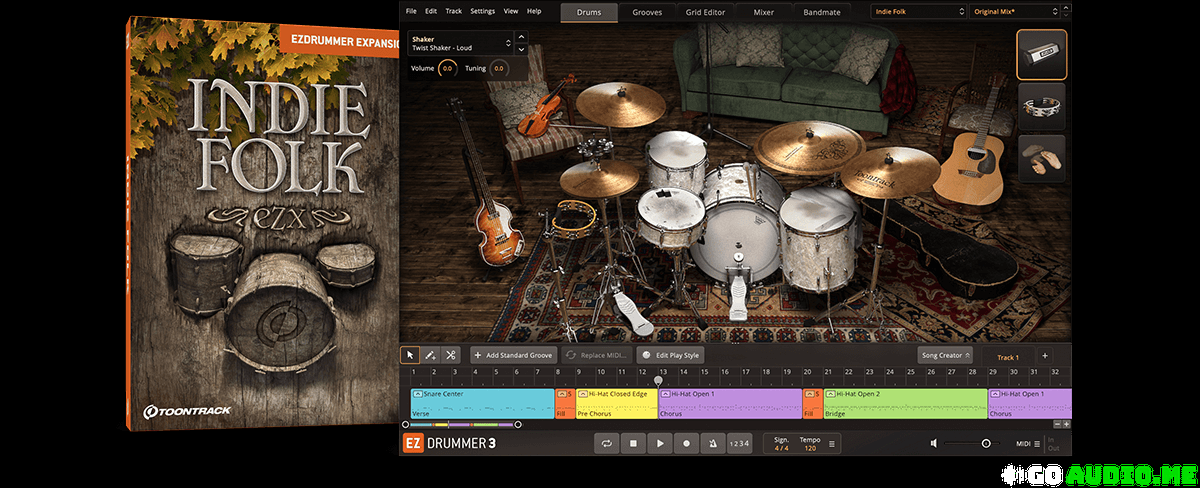Step to next instrument with down arrow
Image resolution: width=1200 pixels, height=488 pixels.
coord(521,49)
